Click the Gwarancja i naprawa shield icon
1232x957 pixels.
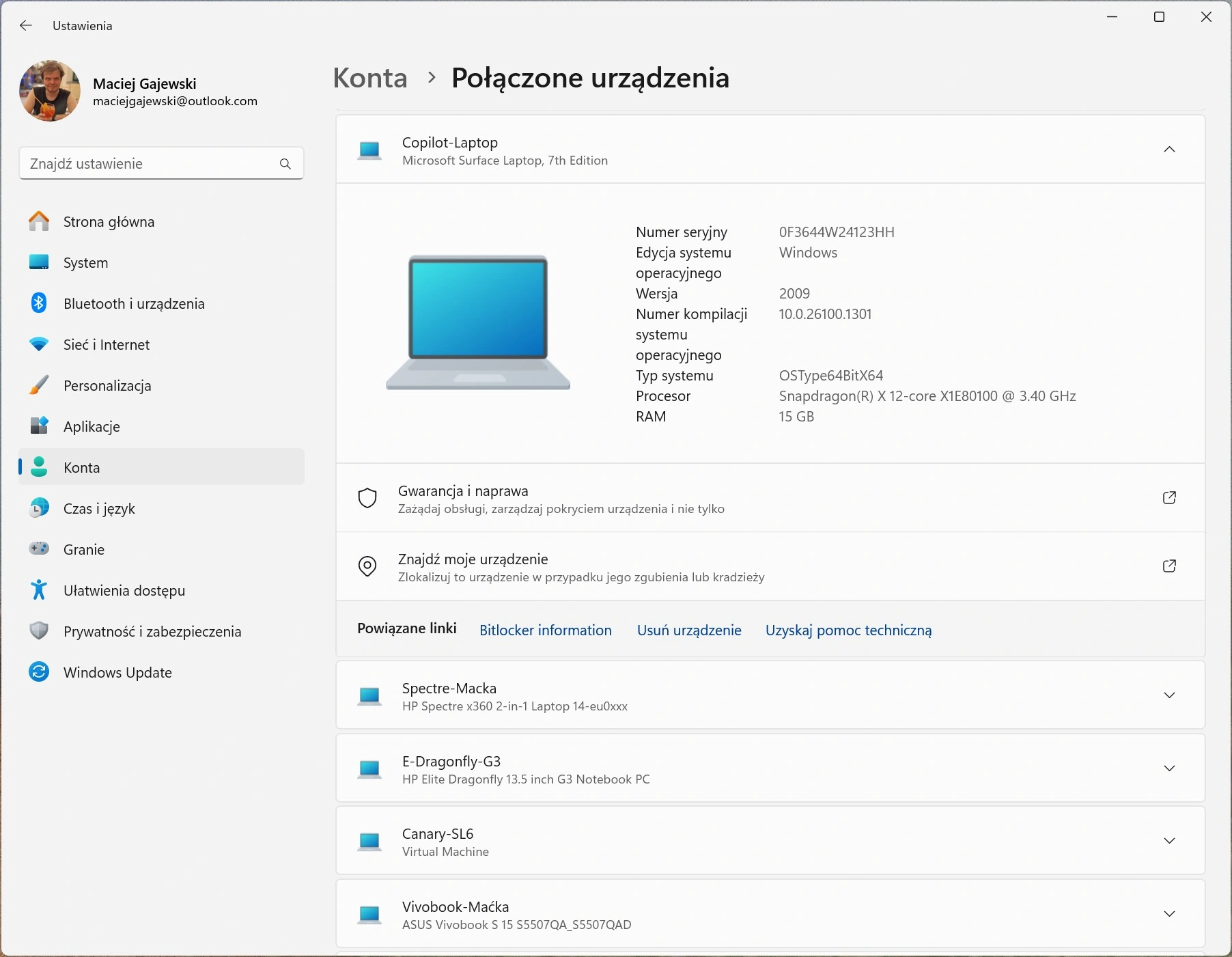click(x=367, y=498)
